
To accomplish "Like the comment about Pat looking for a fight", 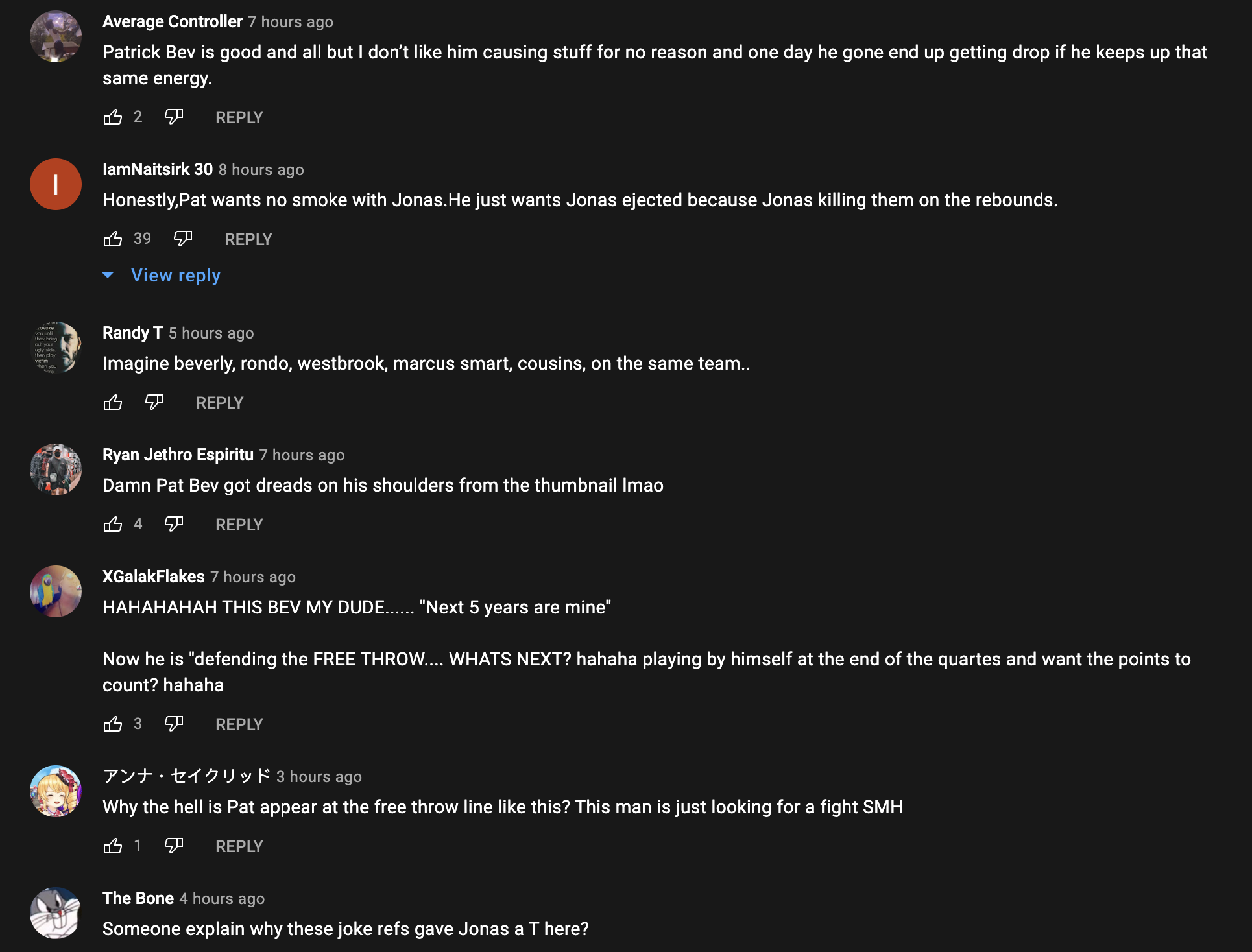I will click(113, 846).
